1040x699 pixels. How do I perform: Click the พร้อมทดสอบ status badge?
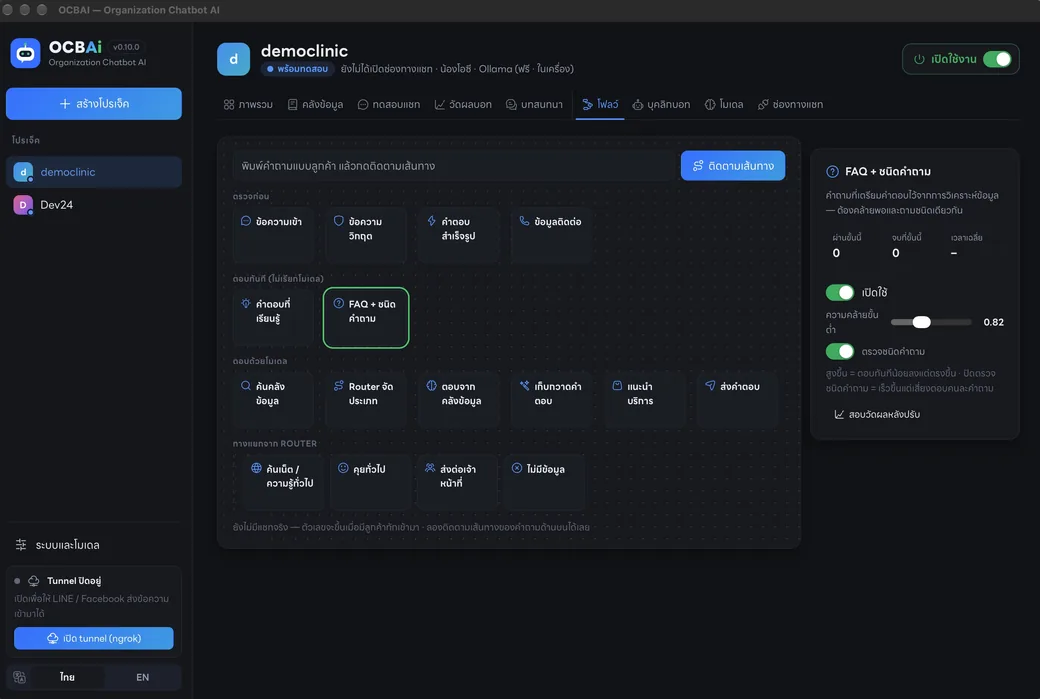click(298, 69)
